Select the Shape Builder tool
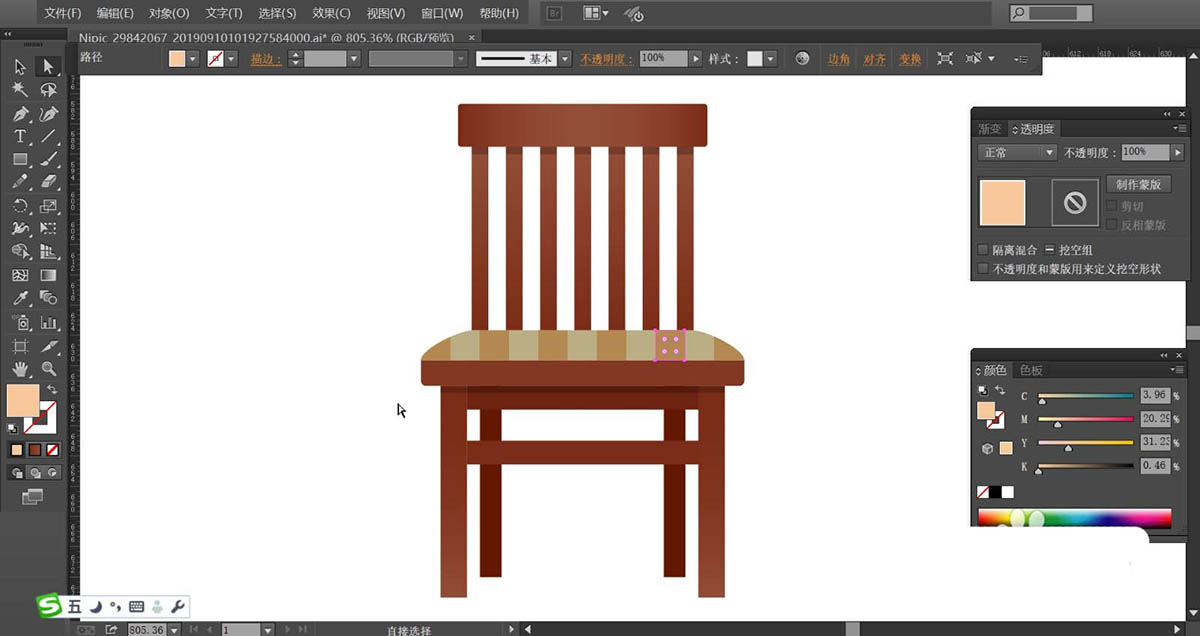This screenshot has height=636, width=1200. tap(20, 252)
